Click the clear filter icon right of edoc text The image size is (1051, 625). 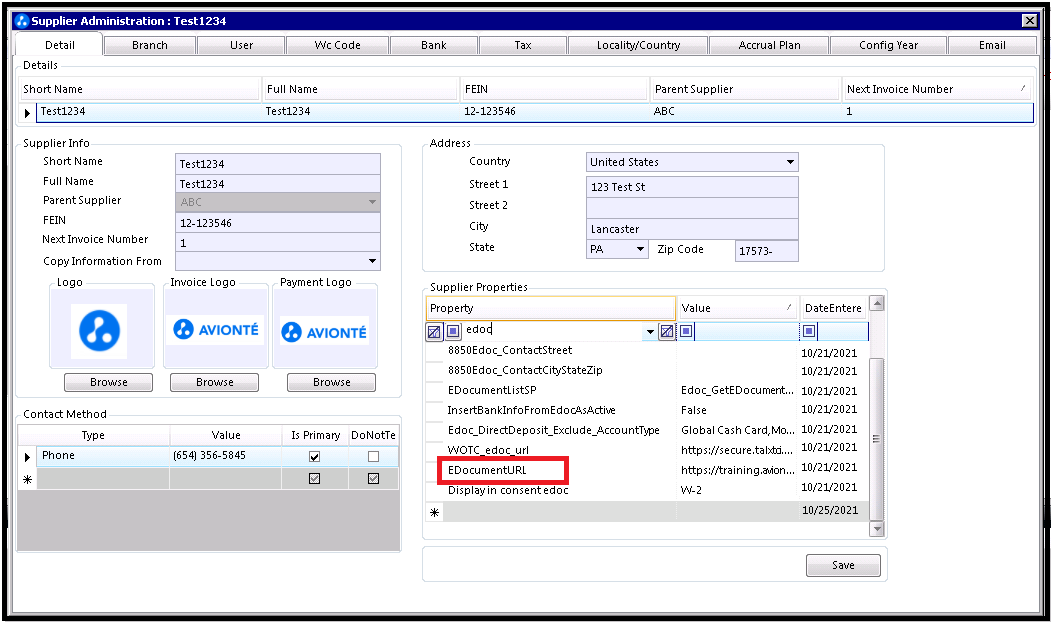(666, 331)
